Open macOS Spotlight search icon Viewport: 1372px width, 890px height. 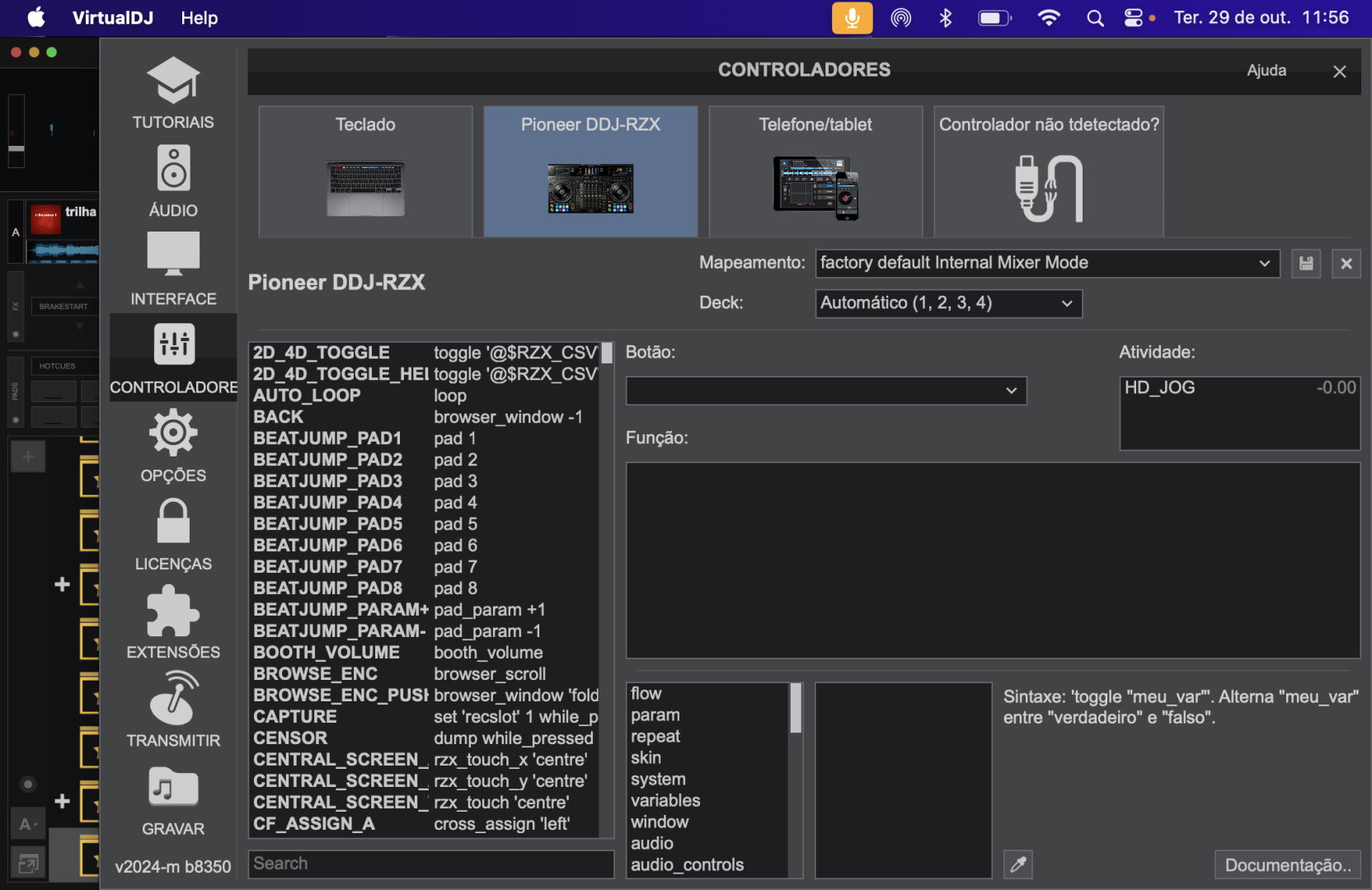coord(1095,18)
